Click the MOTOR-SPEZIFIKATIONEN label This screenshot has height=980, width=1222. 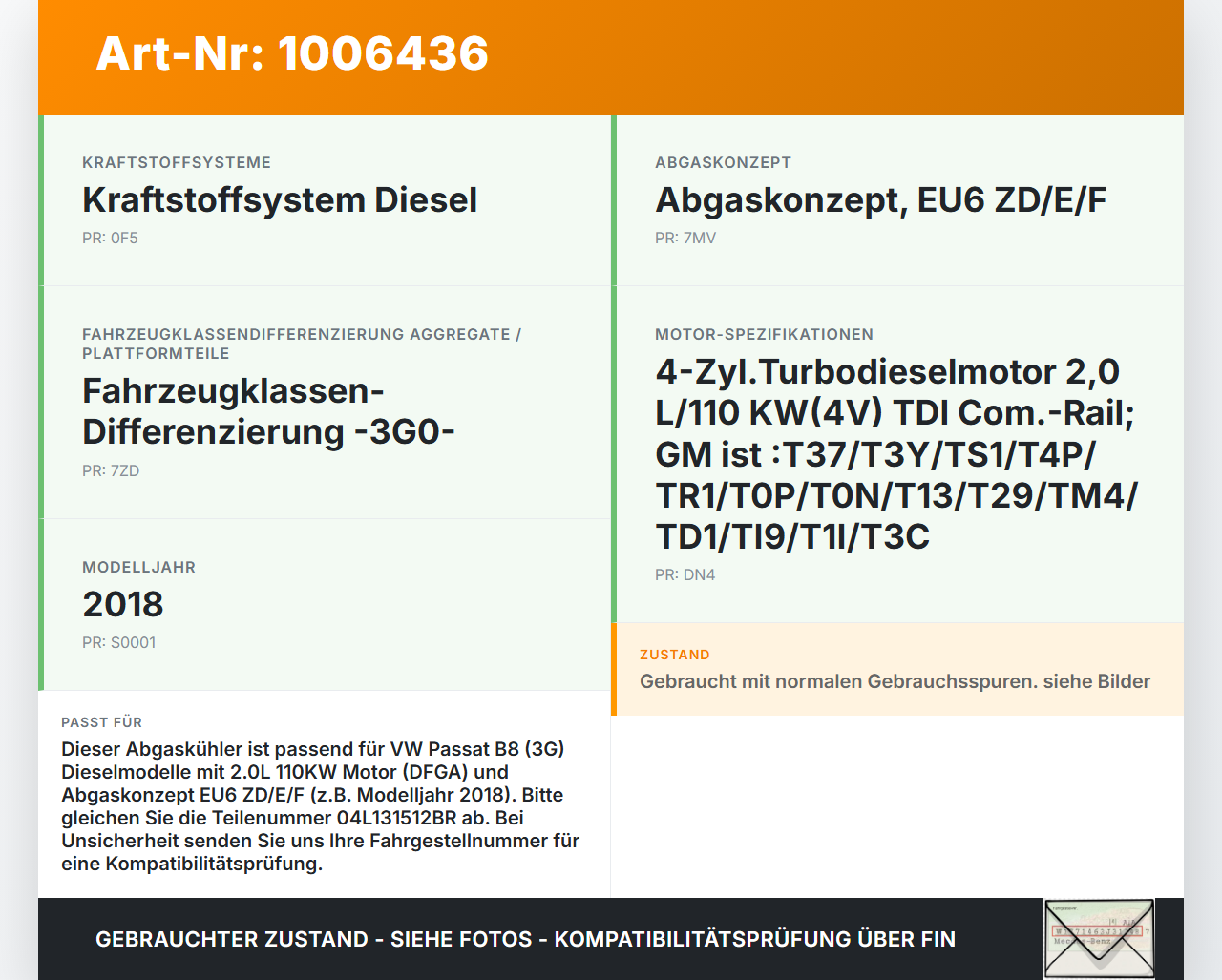pos(764,334)
